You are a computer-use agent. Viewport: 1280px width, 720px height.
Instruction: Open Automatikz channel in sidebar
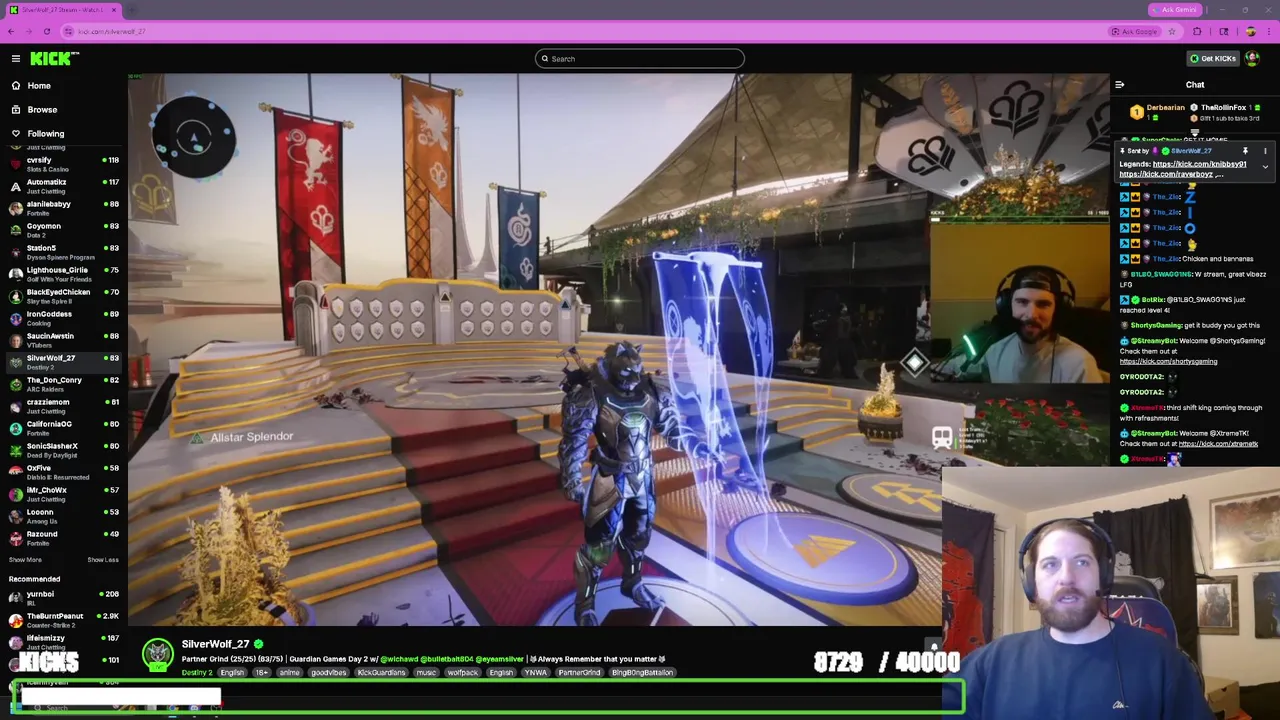pos(62,186)
